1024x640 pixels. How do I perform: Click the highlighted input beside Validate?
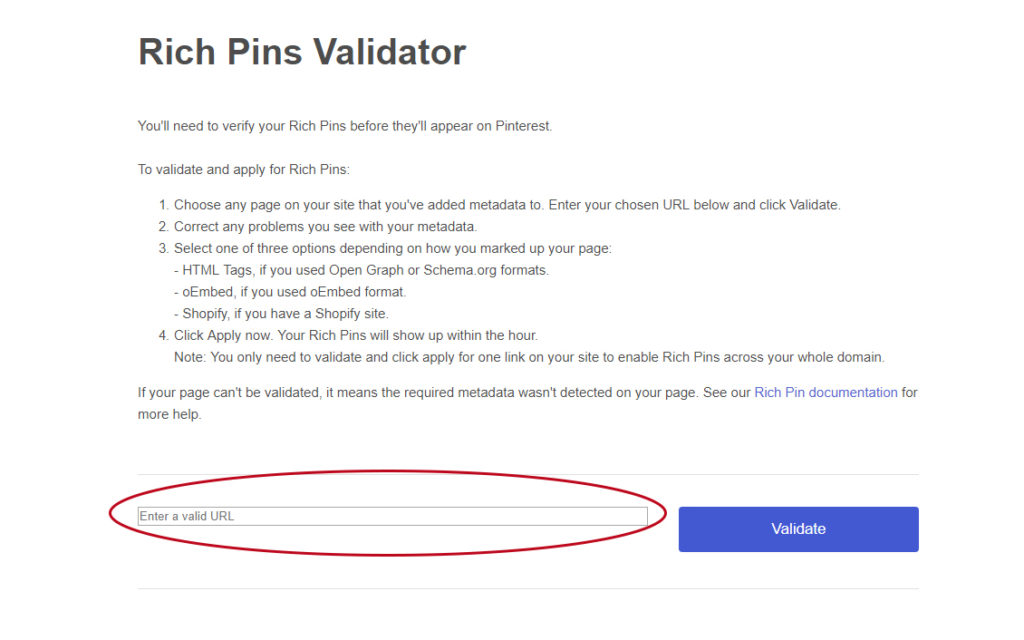click(390, 516)
